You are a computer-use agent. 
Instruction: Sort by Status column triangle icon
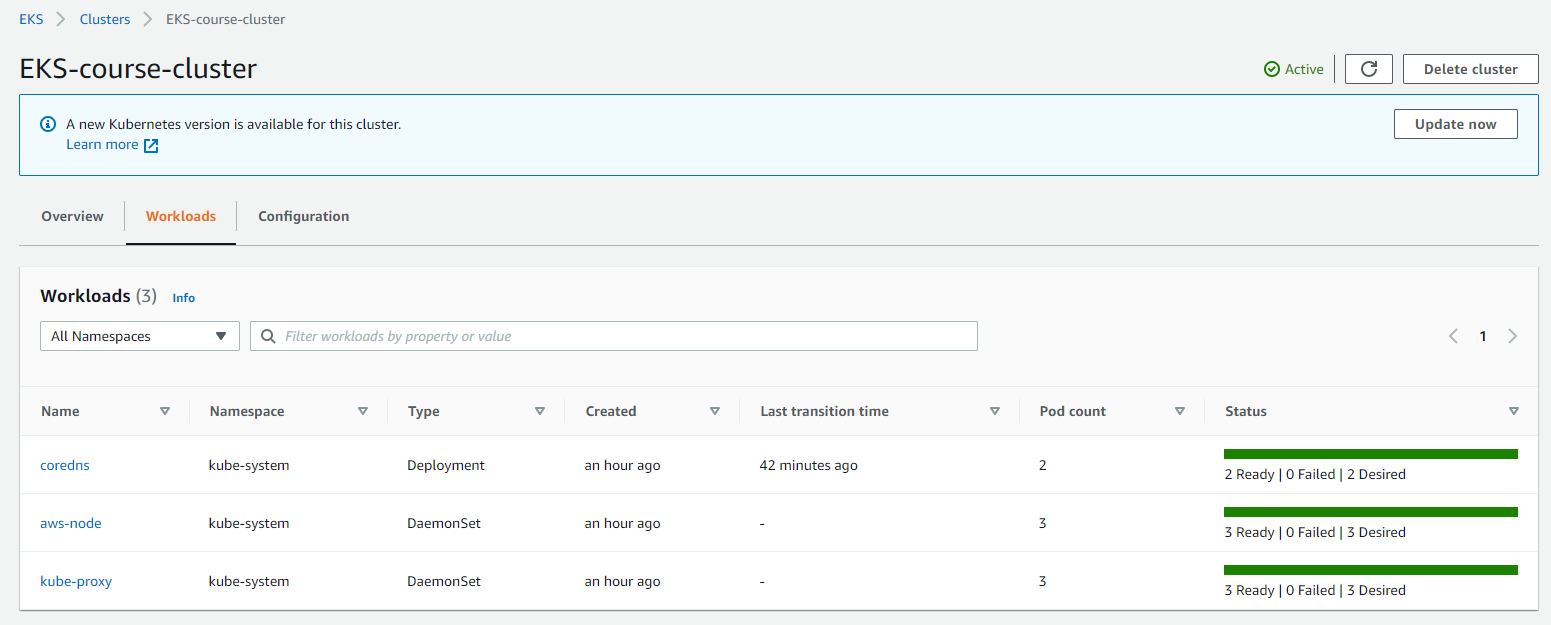1513,411
